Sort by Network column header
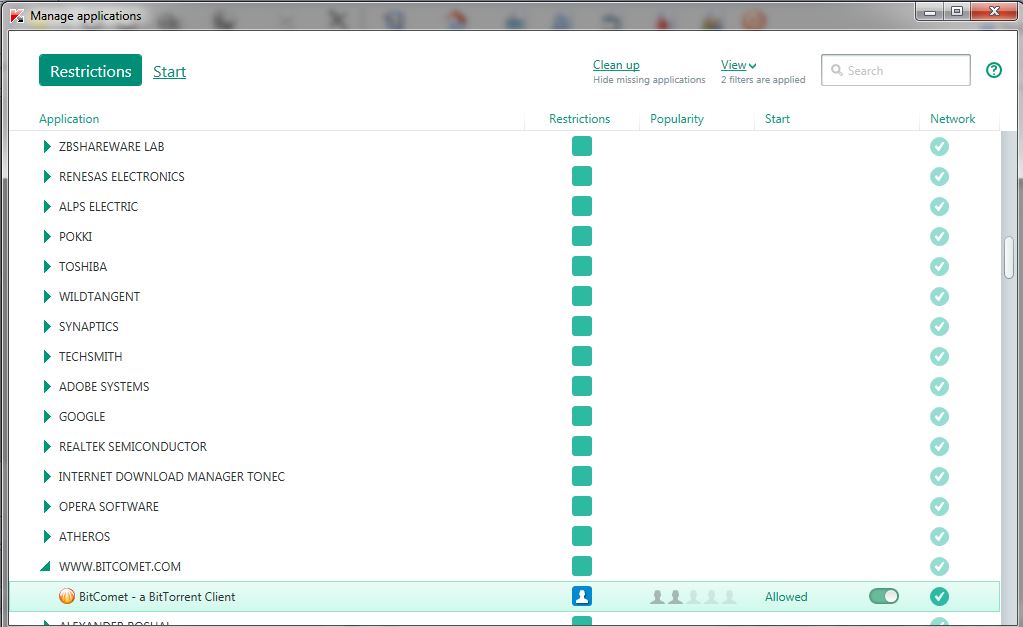 (x=953, y=119)
